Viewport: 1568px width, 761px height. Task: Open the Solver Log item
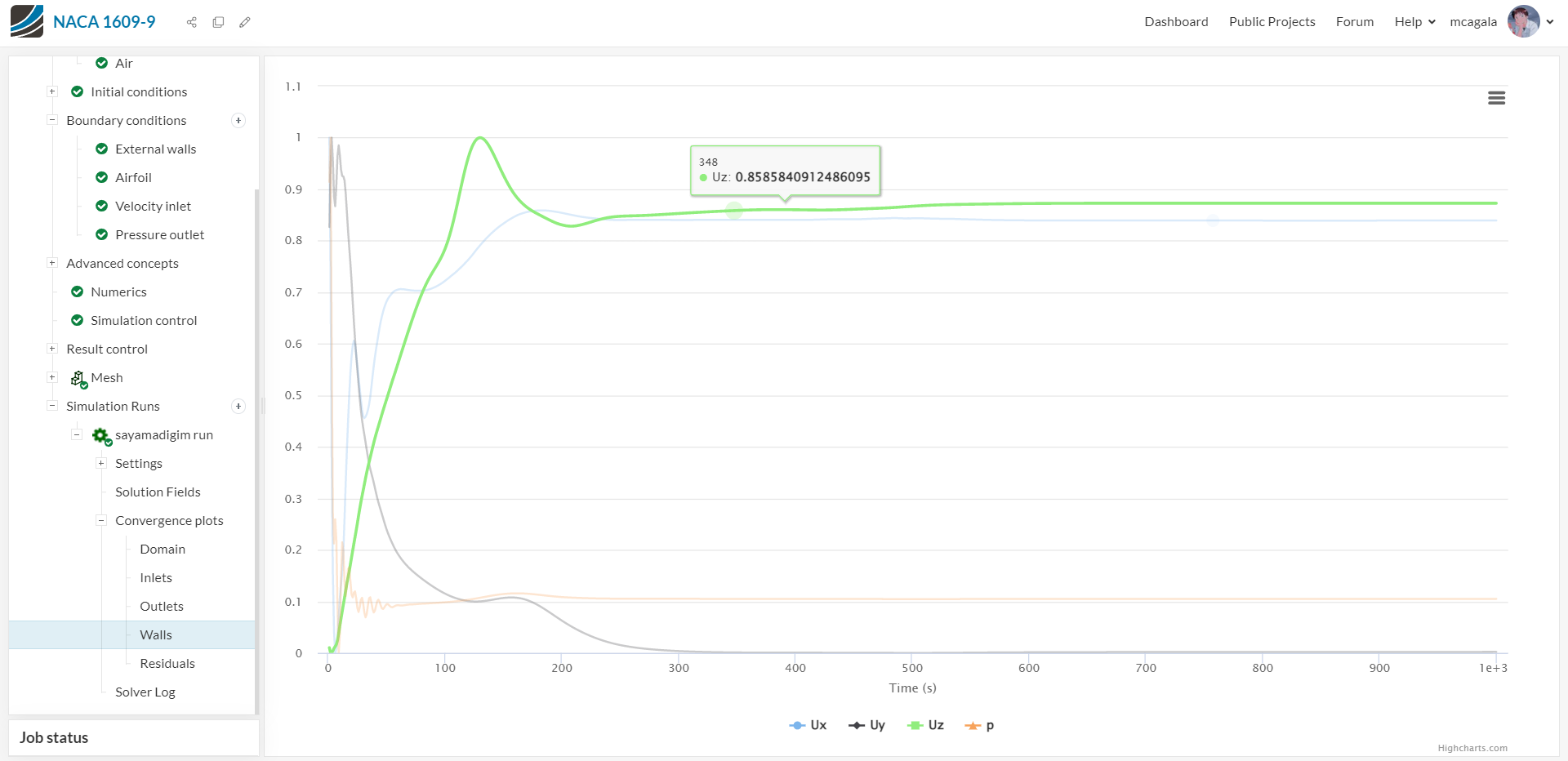[x=145, y=692]
